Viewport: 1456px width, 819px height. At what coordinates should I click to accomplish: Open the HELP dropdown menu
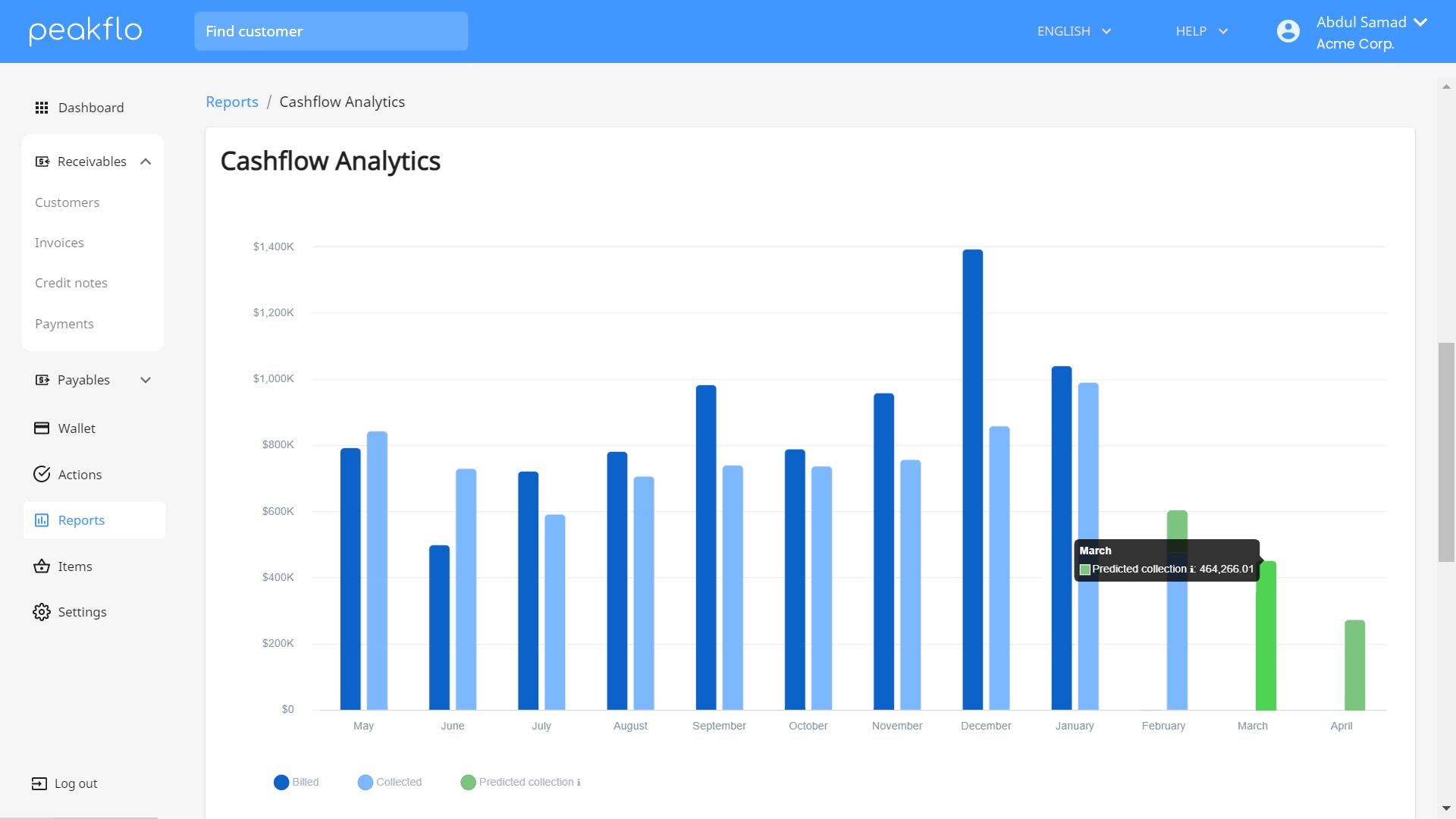(1201, 31)
